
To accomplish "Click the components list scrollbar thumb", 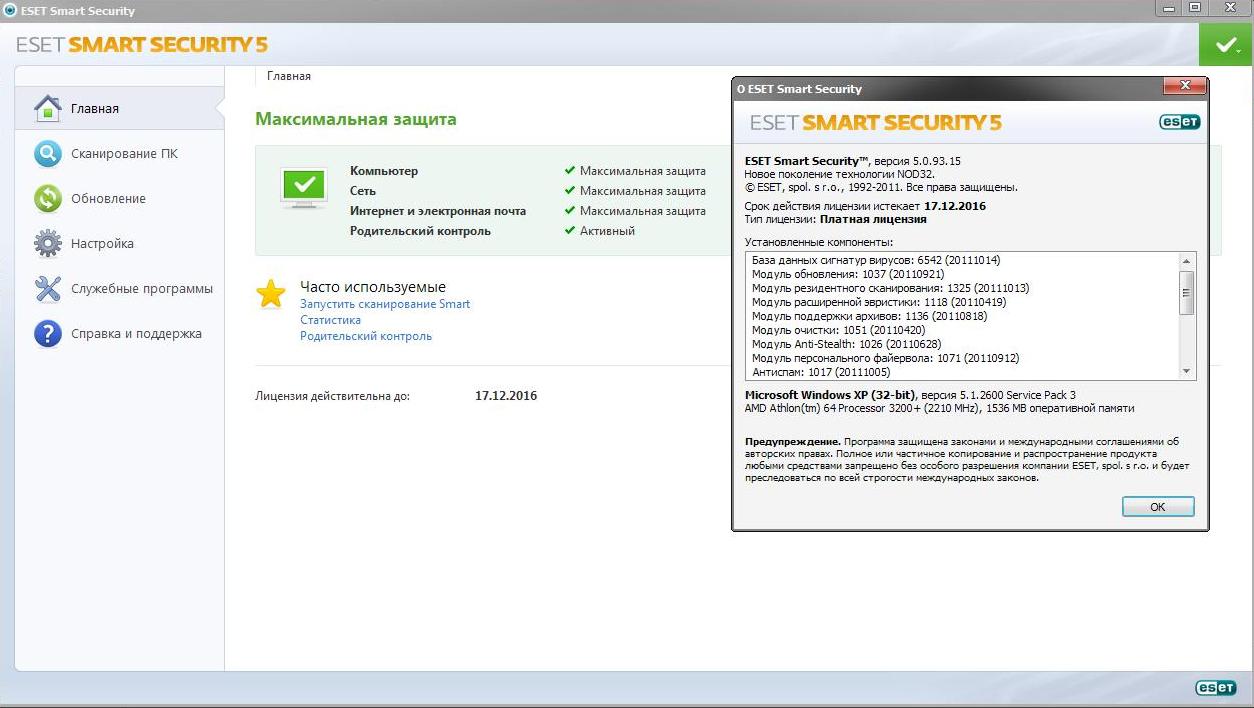I will point(1187,292).
